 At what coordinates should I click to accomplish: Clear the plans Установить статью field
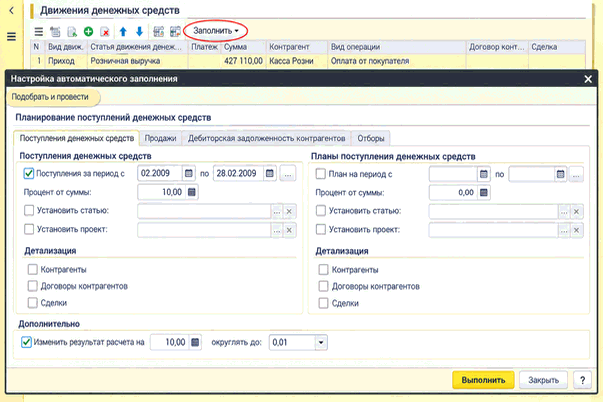576,212
